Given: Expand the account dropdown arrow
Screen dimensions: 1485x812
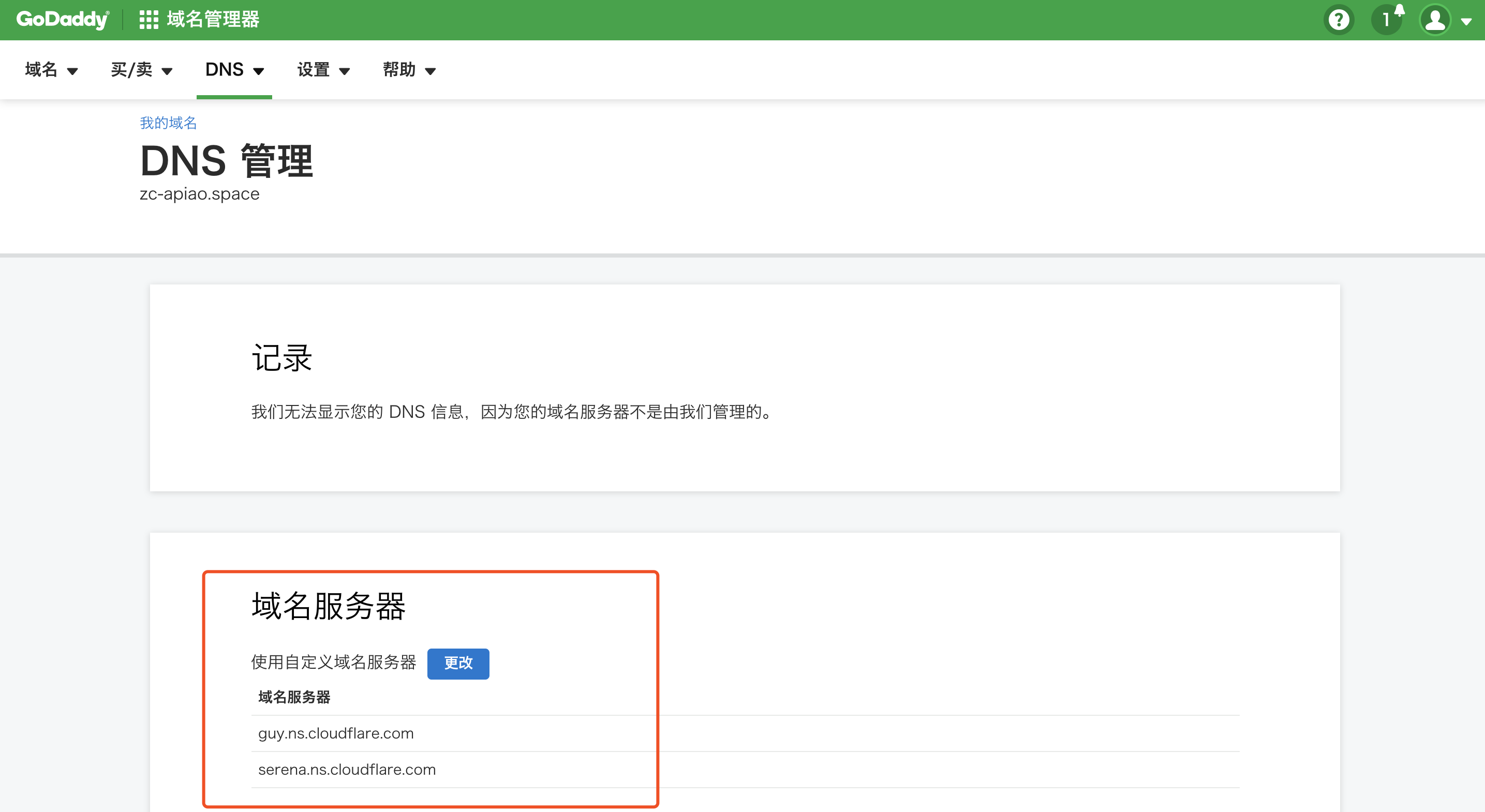Looking at the screenshot, I should (x=1466, y=22).
